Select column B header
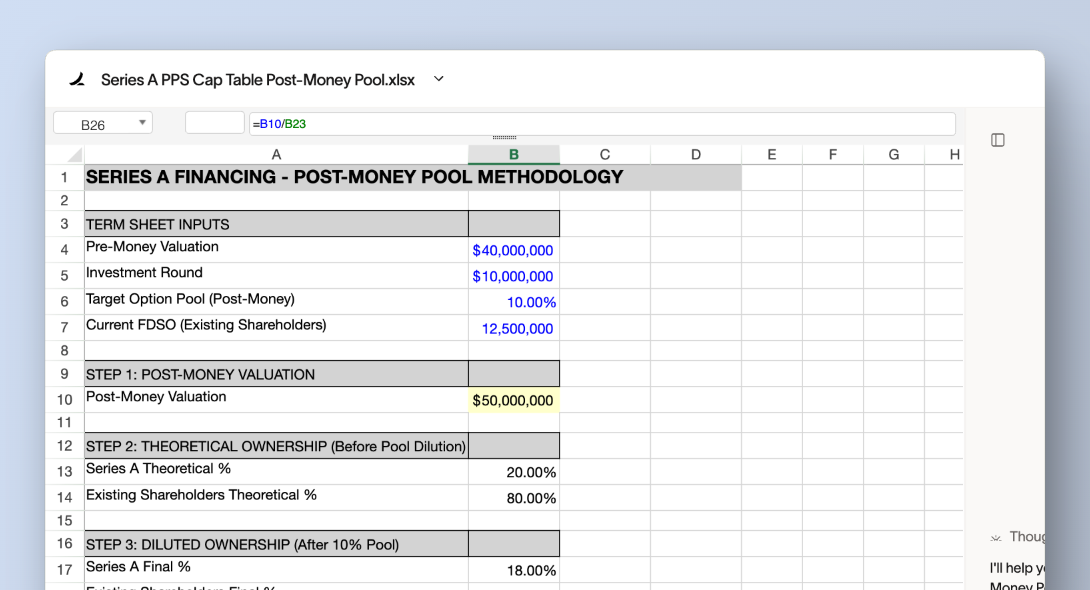1090x590 pixels. point(514,154)
